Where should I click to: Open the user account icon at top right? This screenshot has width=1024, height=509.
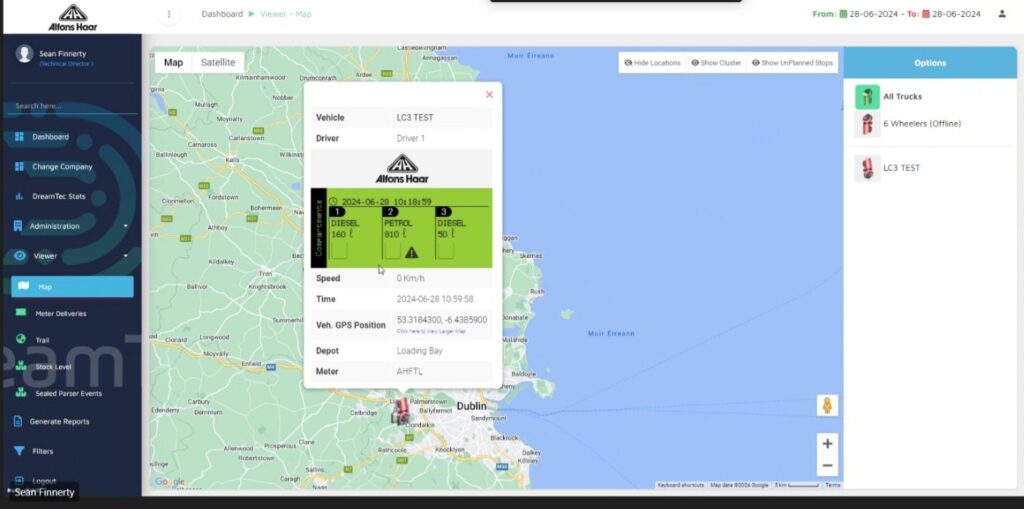click(1002, 14)
